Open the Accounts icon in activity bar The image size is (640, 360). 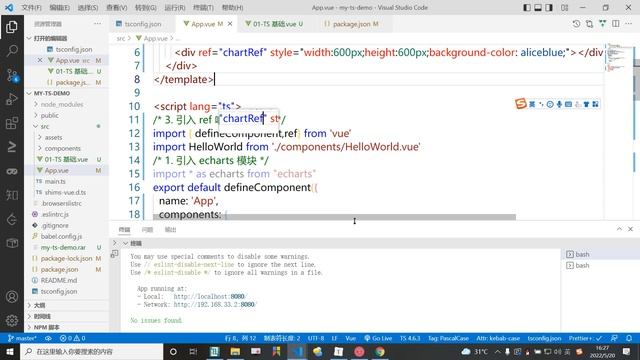[x=11, y=297]
